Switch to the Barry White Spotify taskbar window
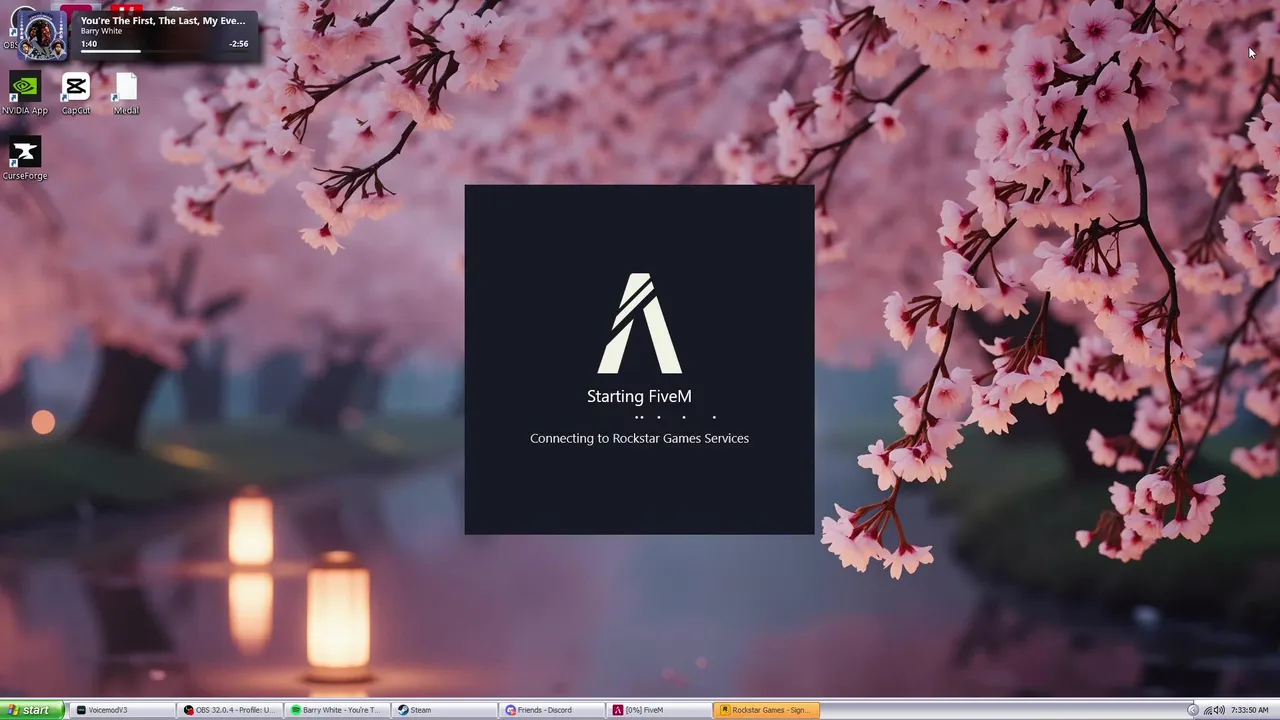 coord(337,710)
